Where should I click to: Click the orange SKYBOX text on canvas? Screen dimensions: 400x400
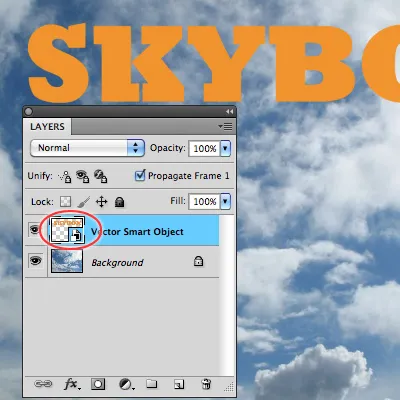tap(213, 63)
